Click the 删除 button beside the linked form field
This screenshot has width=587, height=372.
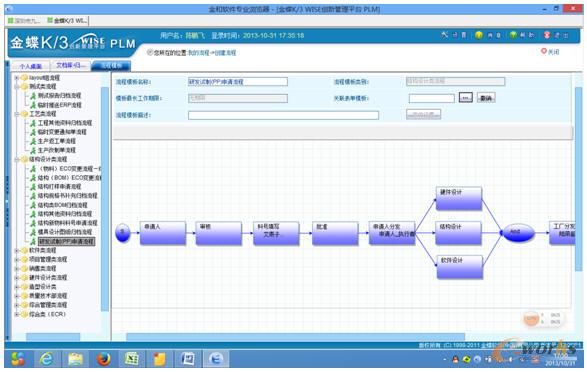(x=486, y=98)
